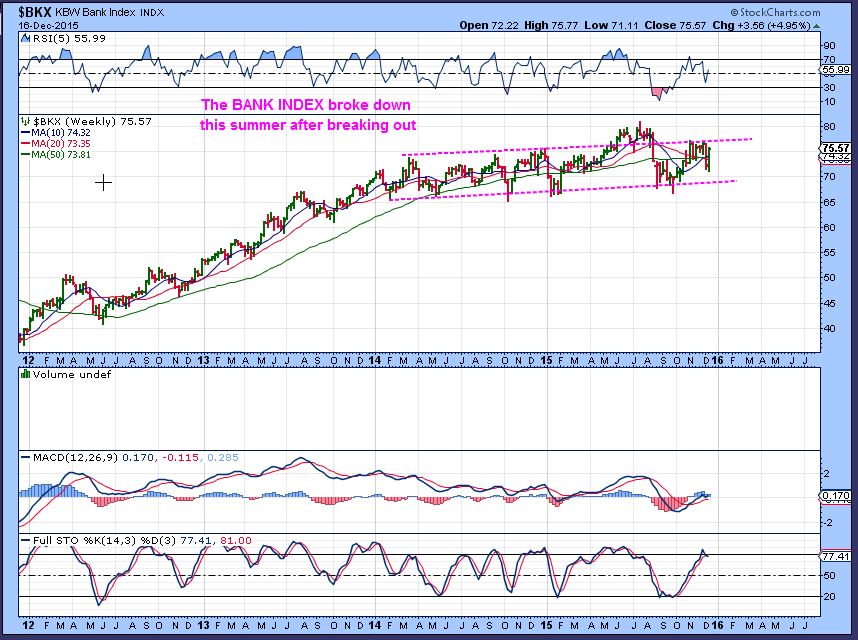This screenshot has height=640, width=858.
Task: Click the green up-arrow change indicator
Action: click(x=816, y=26)
